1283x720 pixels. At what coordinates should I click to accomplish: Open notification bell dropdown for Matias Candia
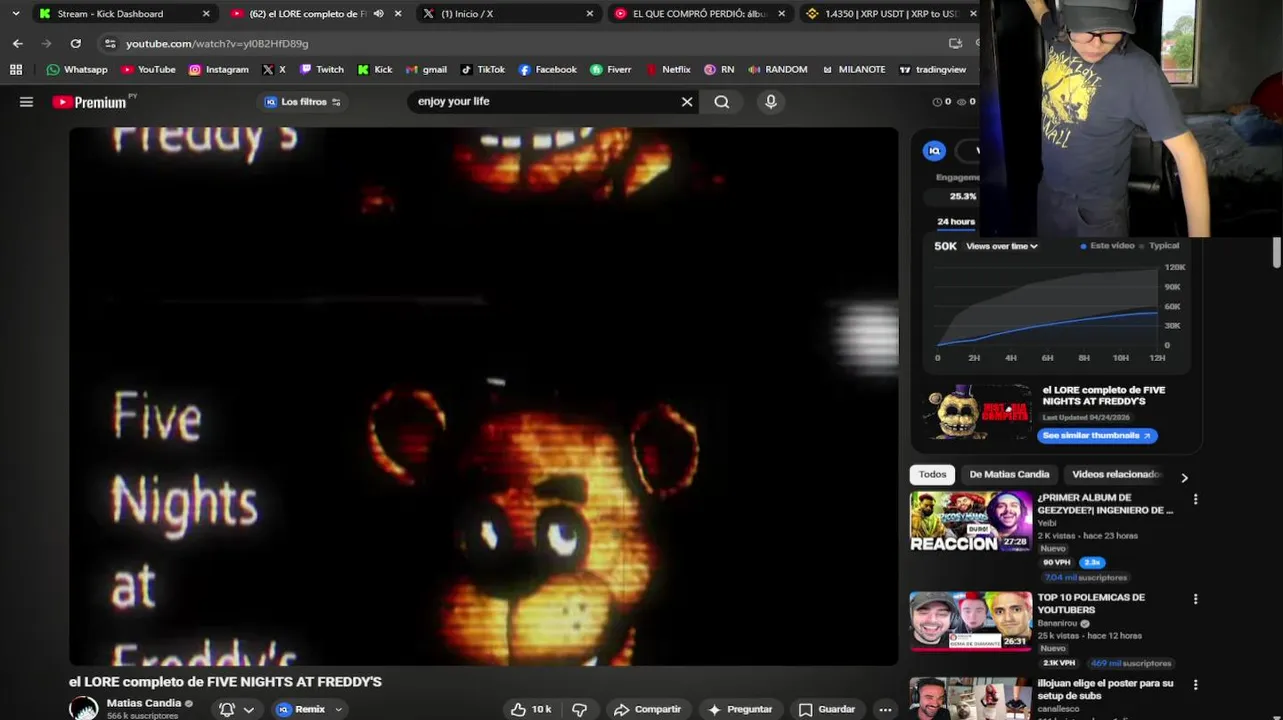click(237, 709)
